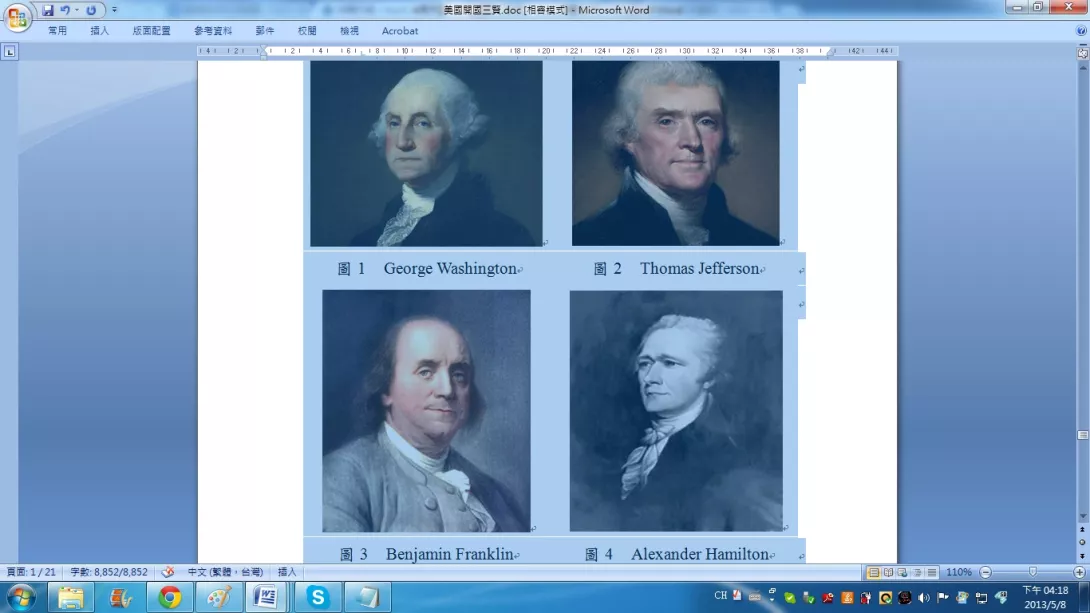This screenshot has width=1090, height=613.
Task: Open the 插入 (Insert) ribbon tab
Action: click(x=99, y=31)
